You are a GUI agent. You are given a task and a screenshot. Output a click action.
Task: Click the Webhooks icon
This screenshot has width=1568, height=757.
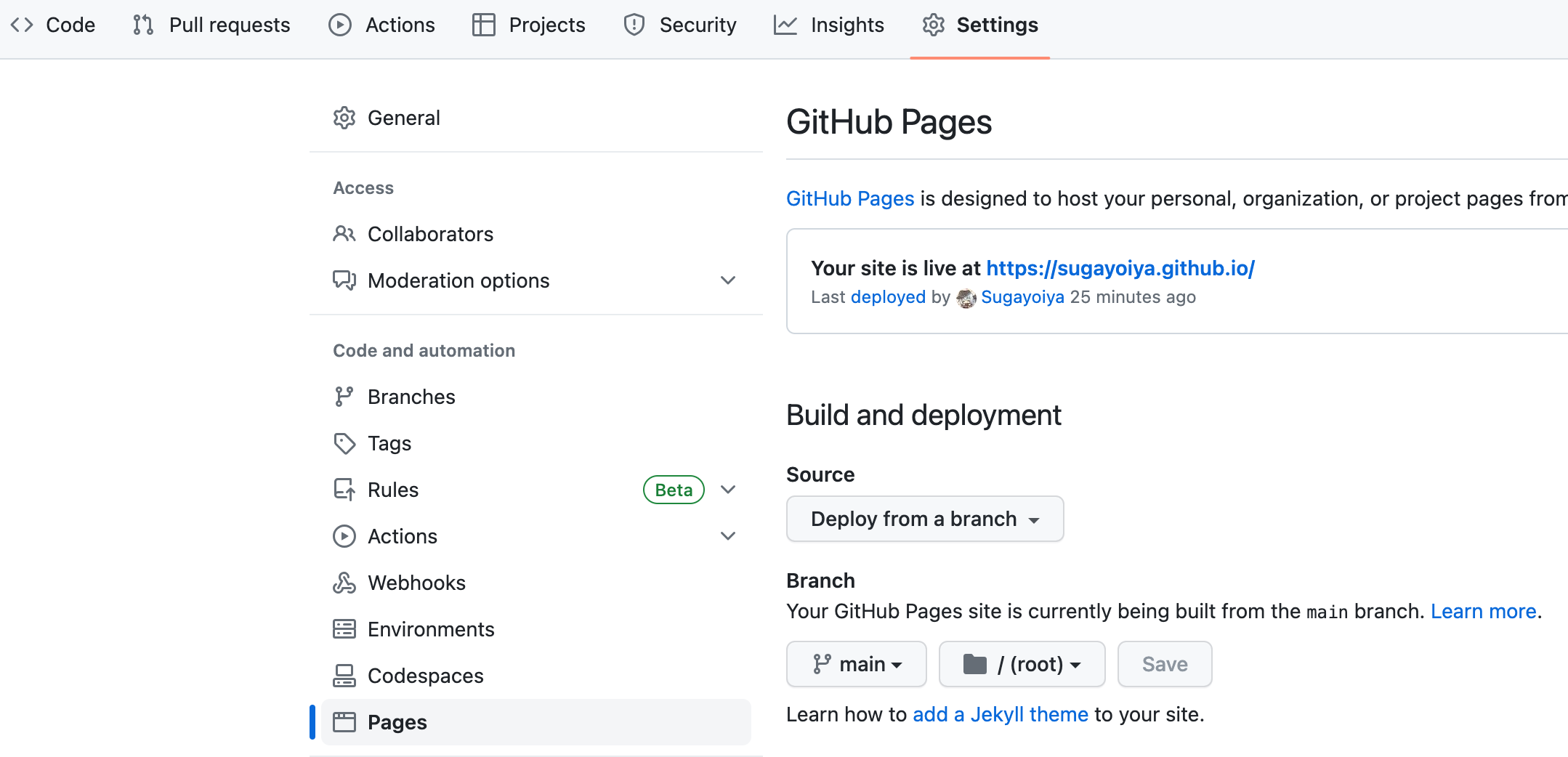coord(344,583)
